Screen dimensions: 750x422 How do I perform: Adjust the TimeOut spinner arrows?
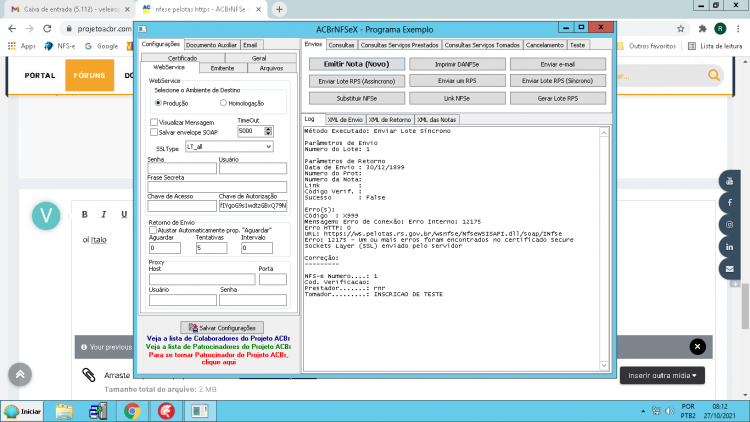point(268,131)
